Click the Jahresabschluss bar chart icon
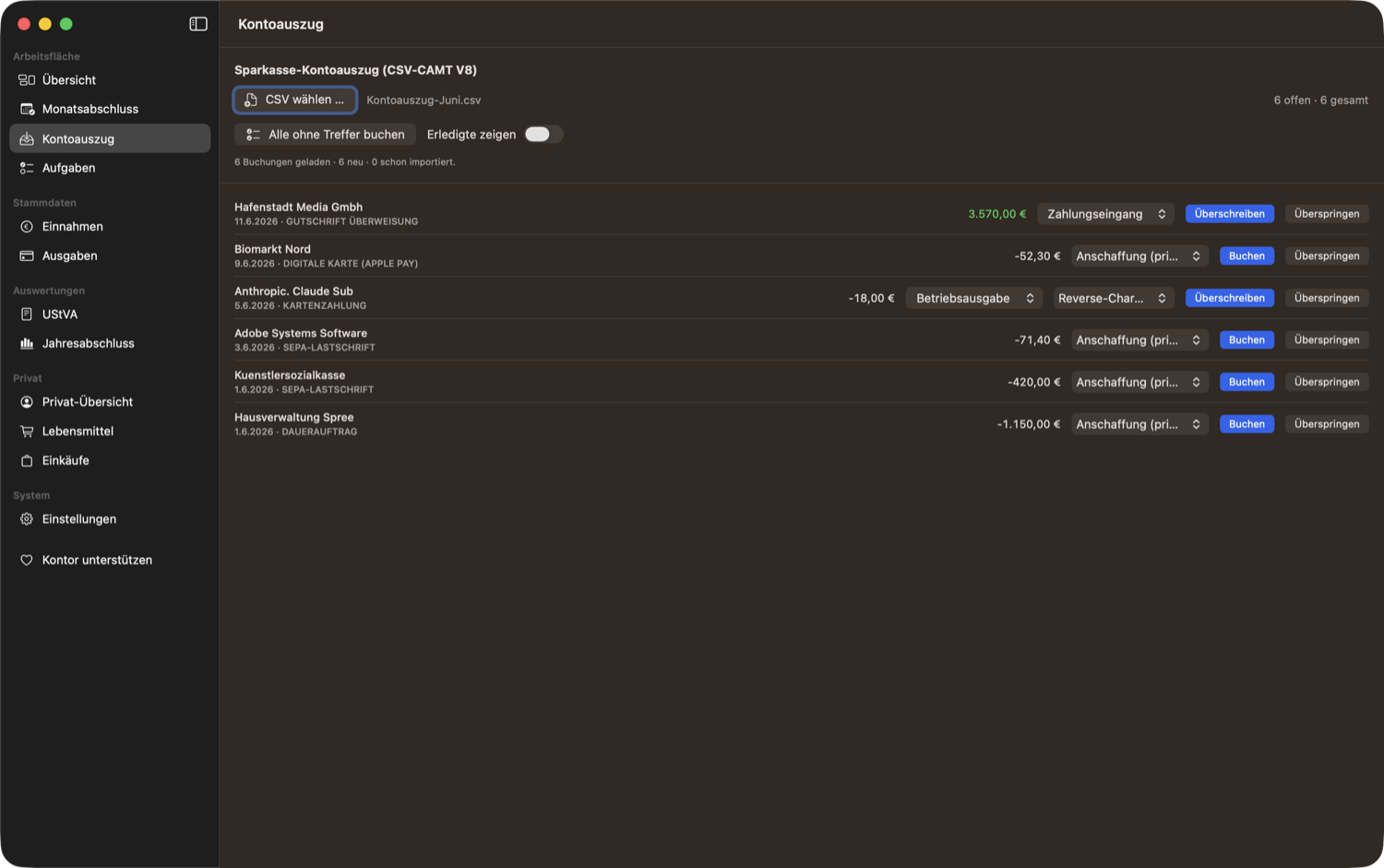The width and height of the screenshot is (1384, 868). (x=27, y=343)
